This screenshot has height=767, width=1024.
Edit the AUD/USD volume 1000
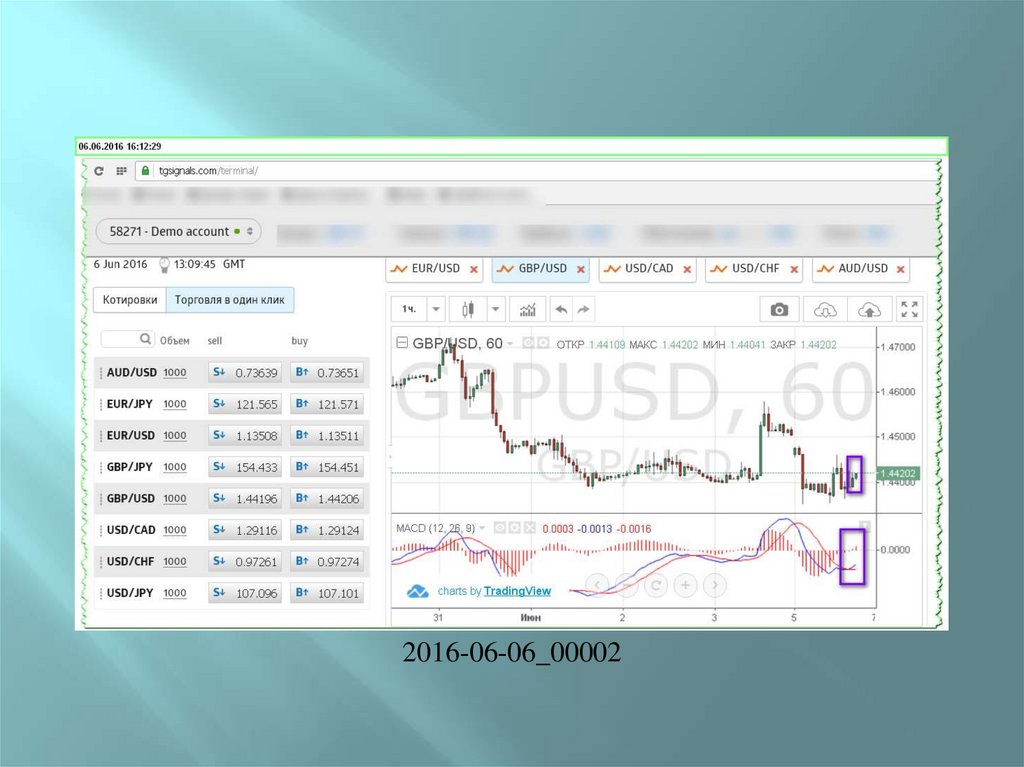click(174, 372)
